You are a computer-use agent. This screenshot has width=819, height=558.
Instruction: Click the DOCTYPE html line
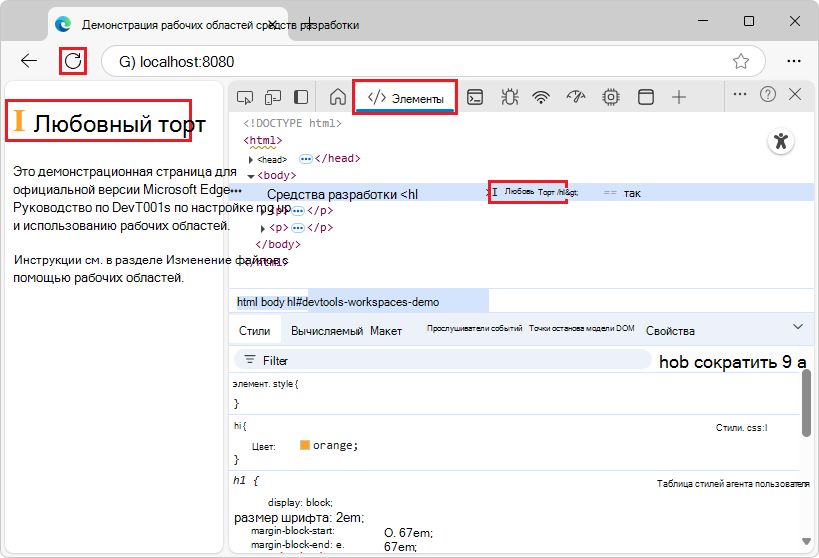[292, 123]
